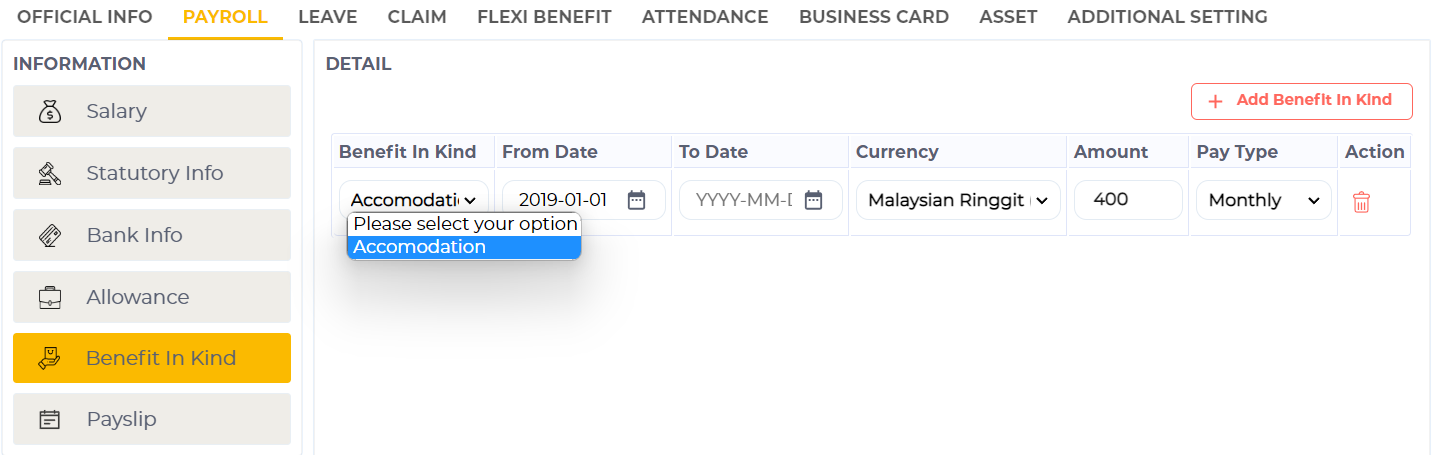Click the Amount input field
This screenshot has height=455, width=1432.
pyautogui.click(x=1127, y=200)
